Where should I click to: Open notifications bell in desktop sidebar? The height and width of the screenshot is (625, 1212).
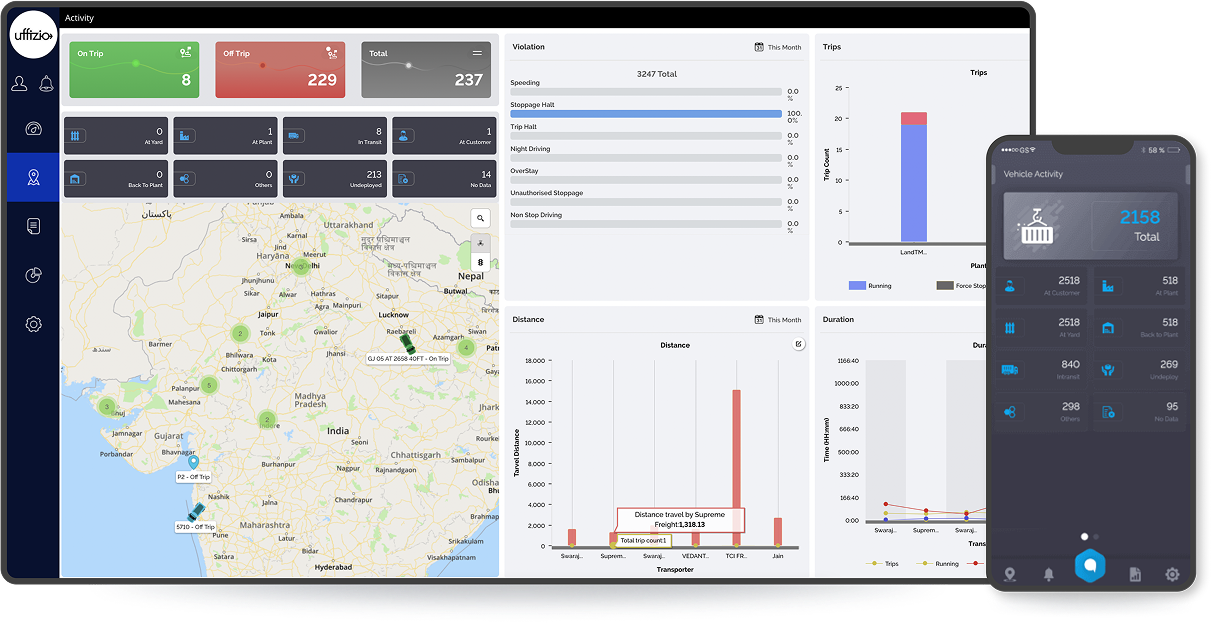pos(46,84)
